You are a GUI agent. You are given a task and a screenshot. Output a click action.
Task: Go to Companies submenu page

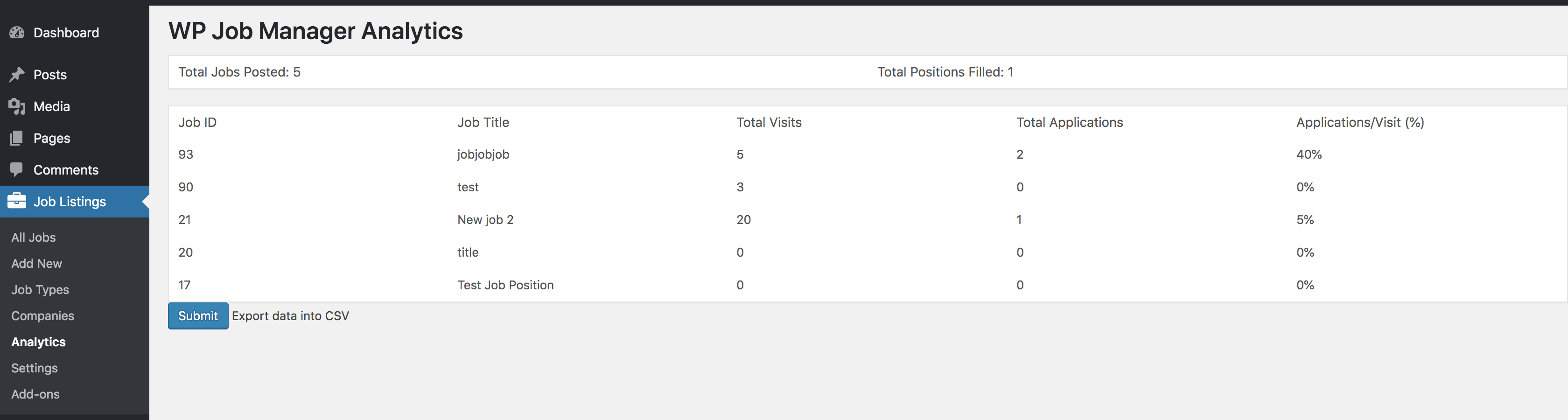tap(42, 316)
